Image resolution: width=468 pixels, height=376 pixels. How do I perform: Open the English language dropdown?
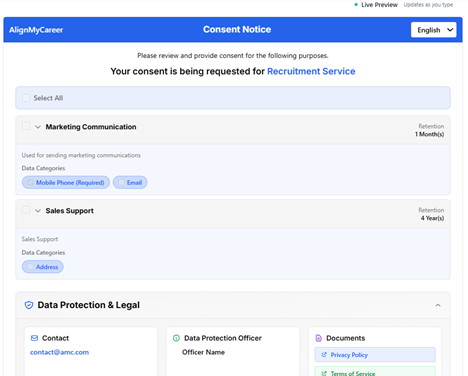(433, 30)
